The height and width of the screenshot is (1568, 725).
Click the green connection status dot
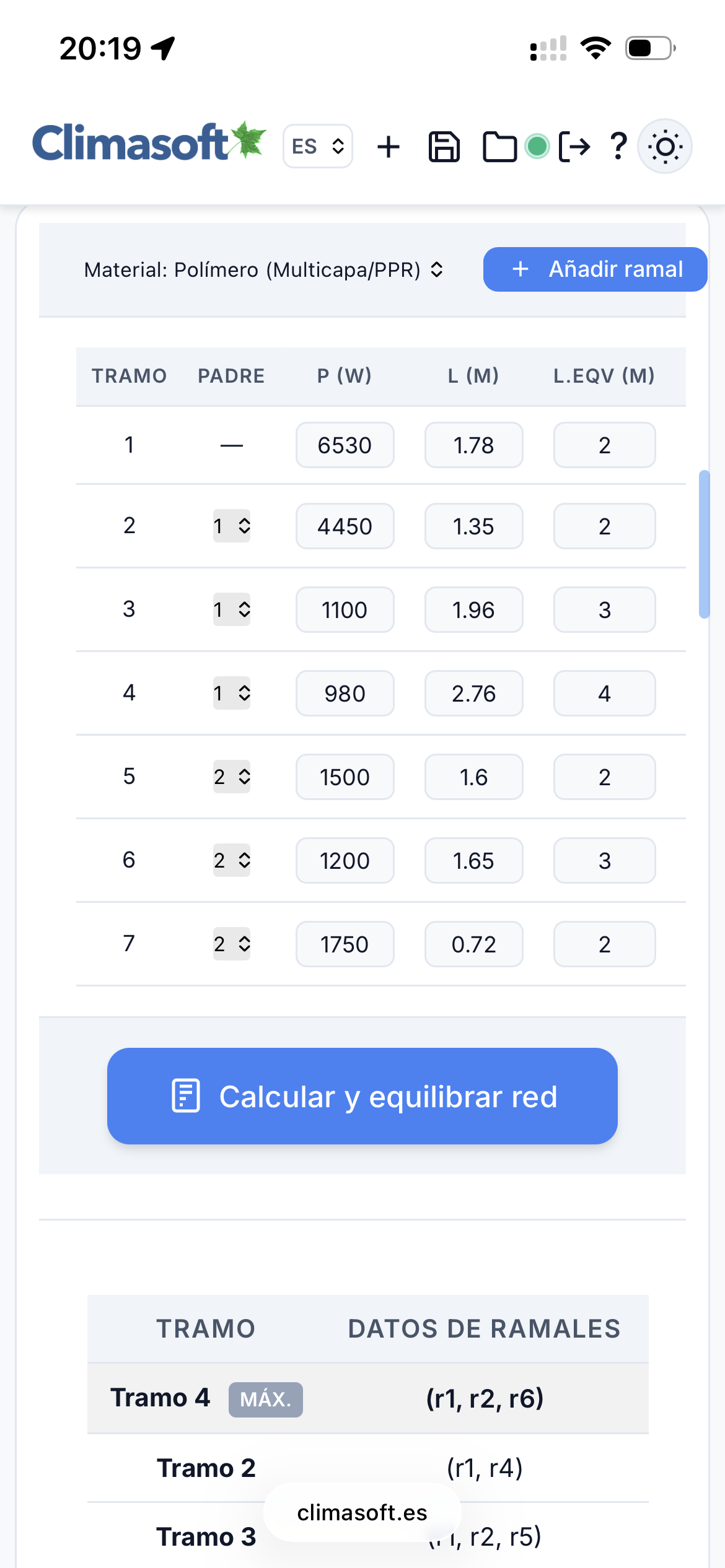click(537, 147)
